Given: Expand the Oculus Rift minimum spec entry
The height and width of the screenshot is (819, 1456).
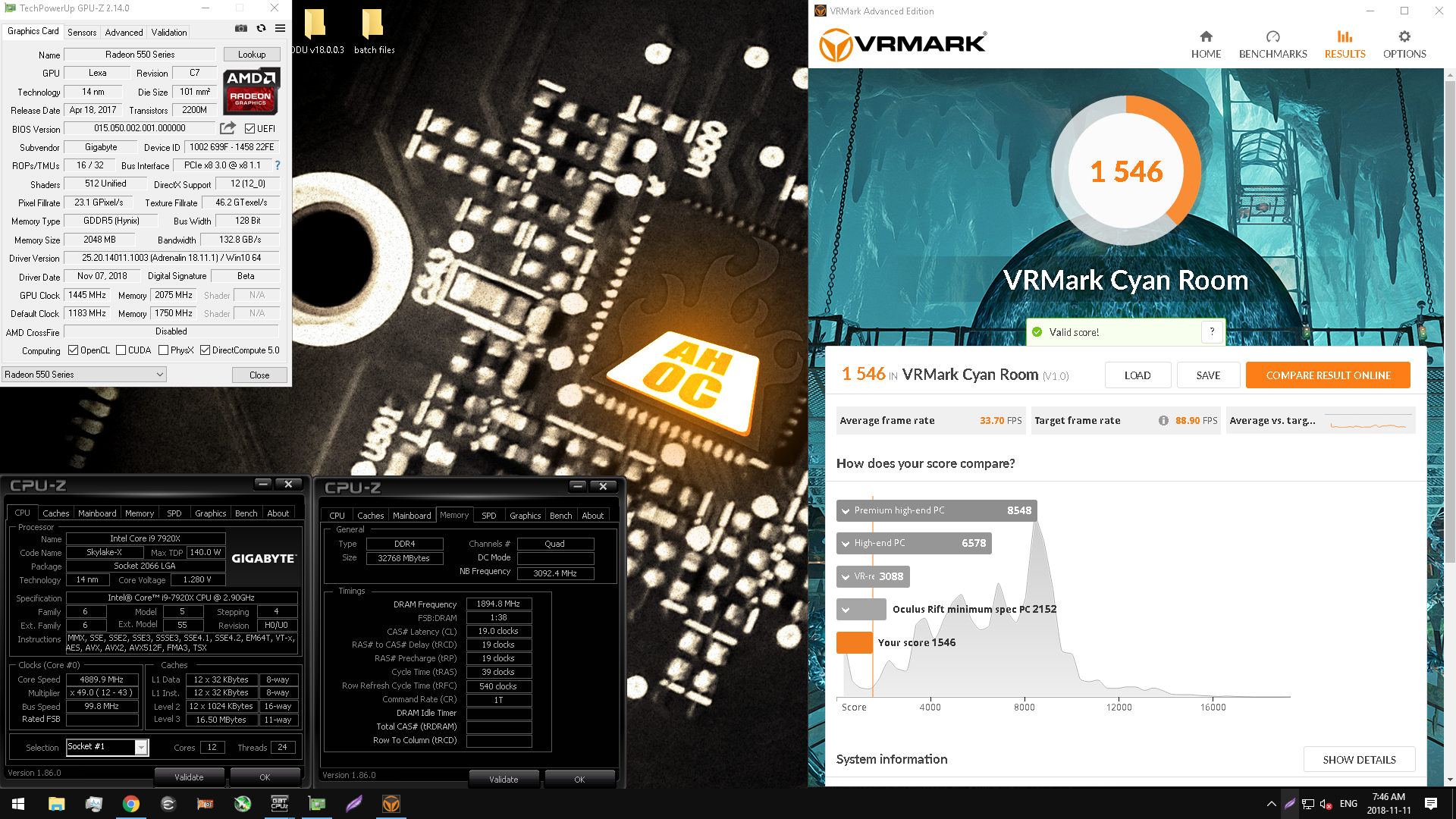Looking at the screenshot, I should [x=845, y=609].
